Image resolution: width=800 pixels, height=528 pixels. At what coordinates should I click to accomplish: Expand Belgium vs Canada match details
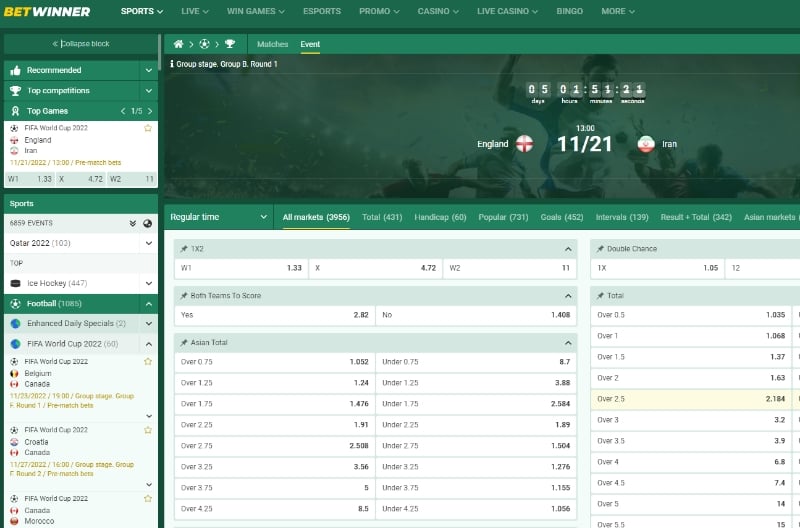click(149, 416)
